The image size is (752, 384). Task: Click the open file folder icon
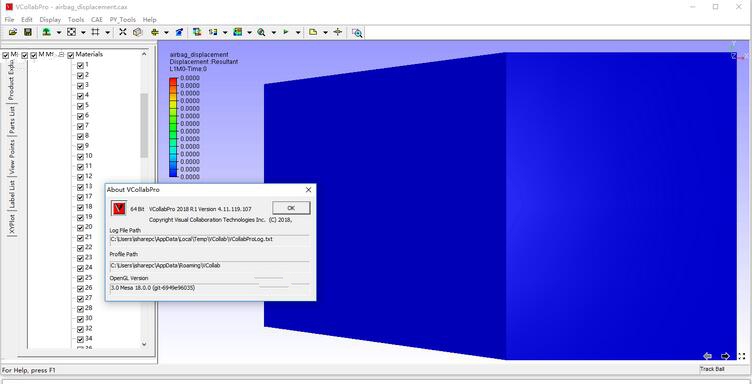coord(13,32)
